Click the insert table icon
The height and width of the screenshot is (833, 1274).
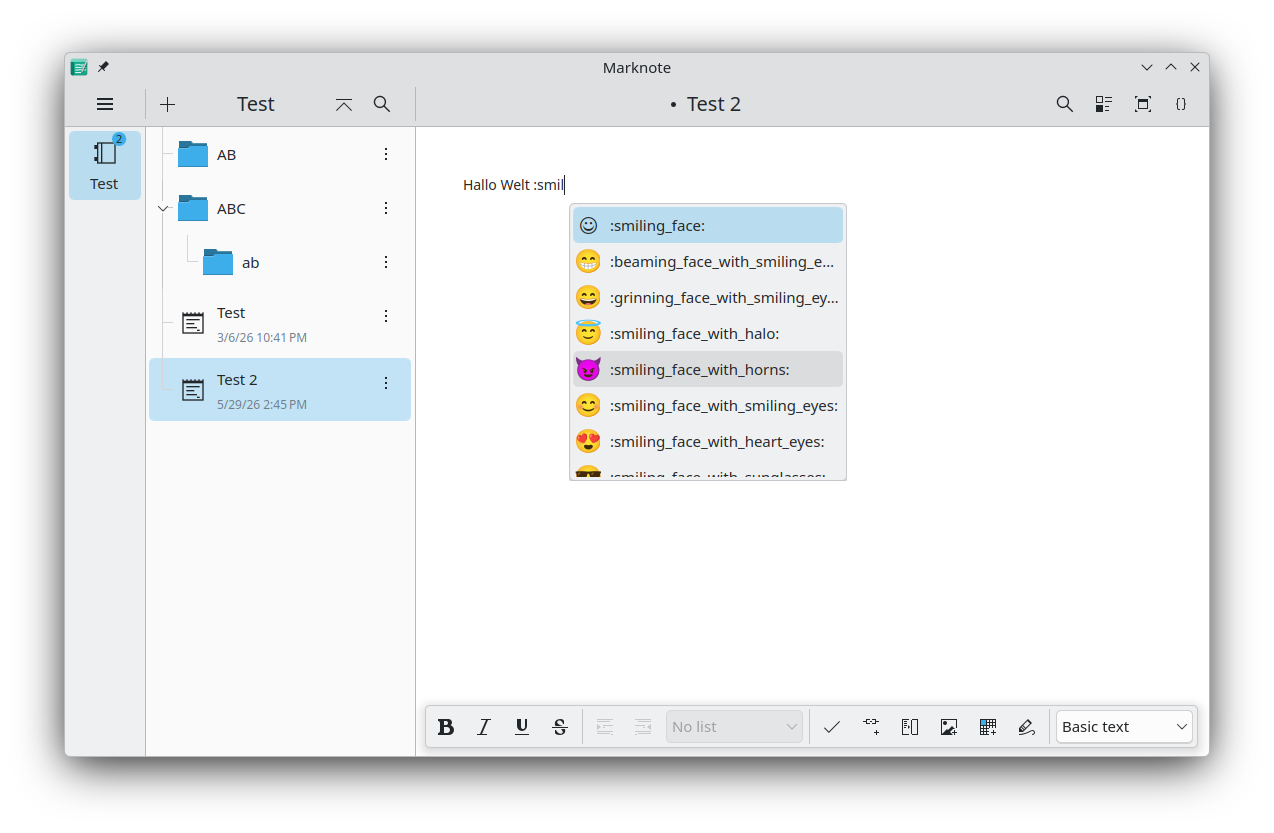point(988,727)
